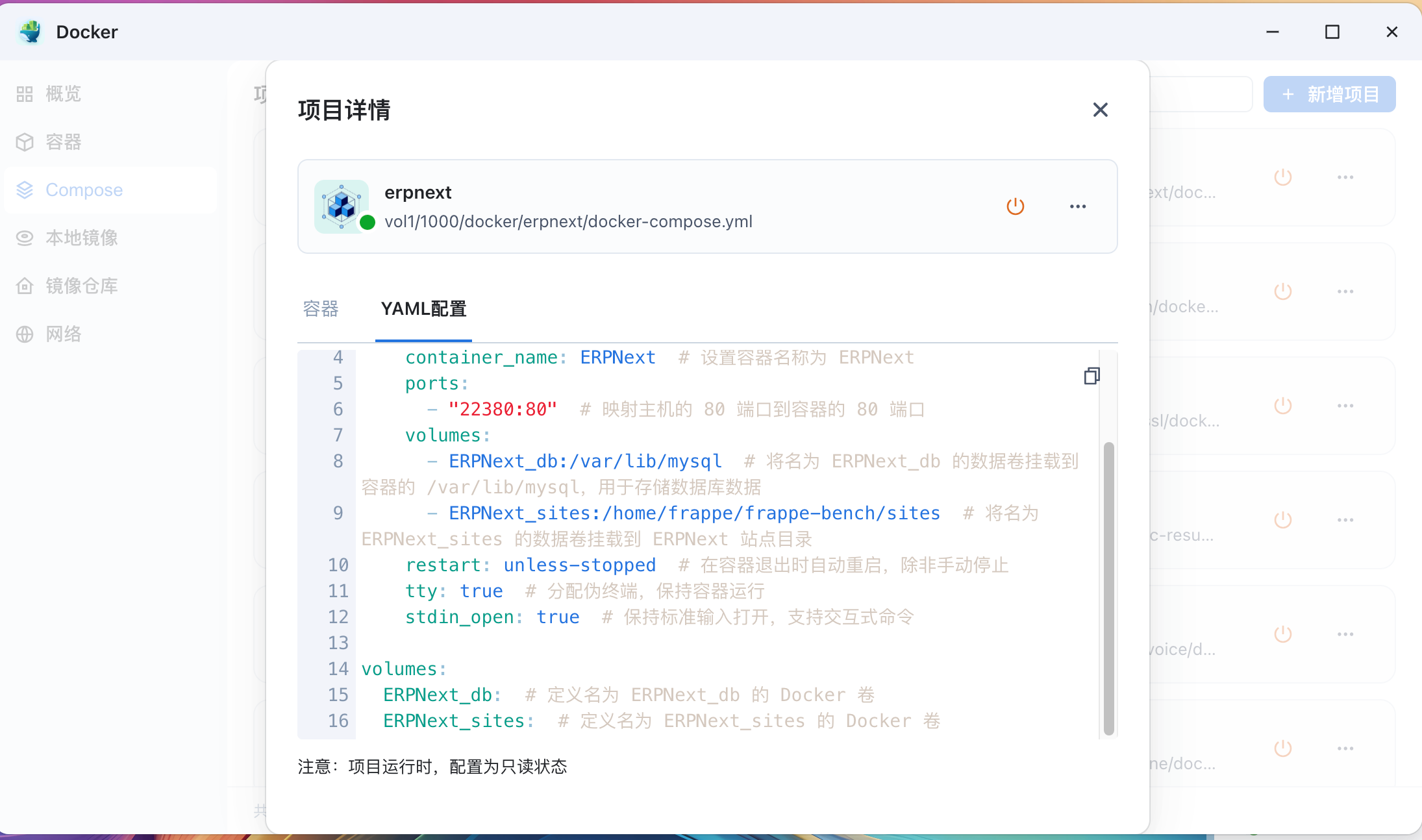Open 镜像仓库 image registry section
Screen dimensions: 1422x840
[81, 286]
